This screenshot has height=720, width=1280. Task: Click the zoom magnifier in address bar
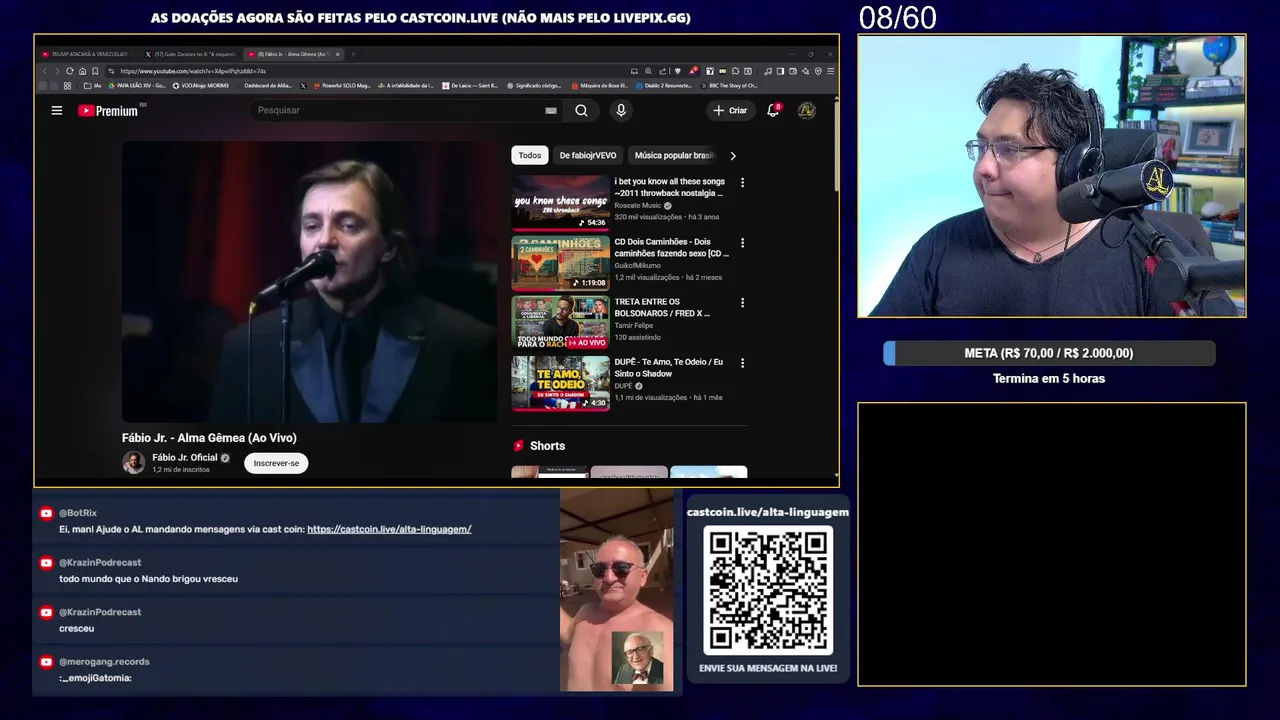click(x=648, y=71)
